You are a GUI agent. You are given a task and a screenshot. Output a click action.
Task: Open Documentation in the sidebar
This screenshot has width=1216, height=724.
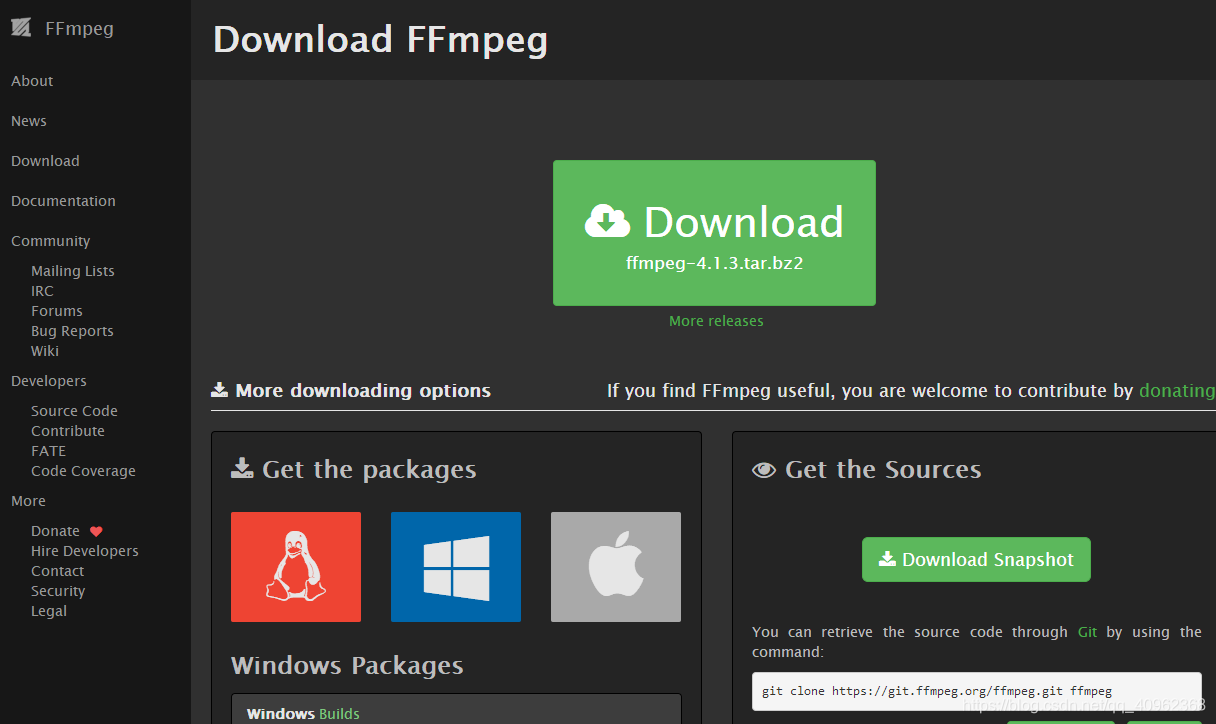tap(63, 201)
